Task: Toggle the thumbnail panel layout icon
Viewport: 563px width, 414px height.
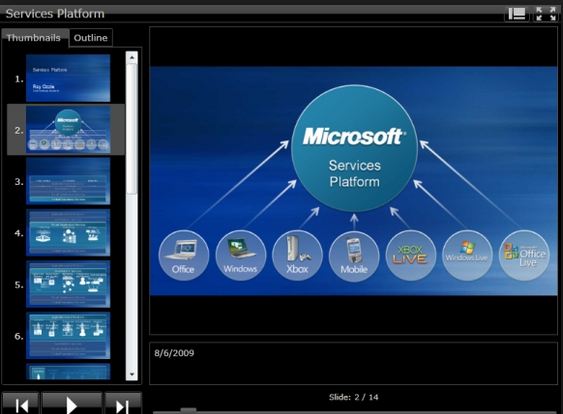Action: coord(517,14)
